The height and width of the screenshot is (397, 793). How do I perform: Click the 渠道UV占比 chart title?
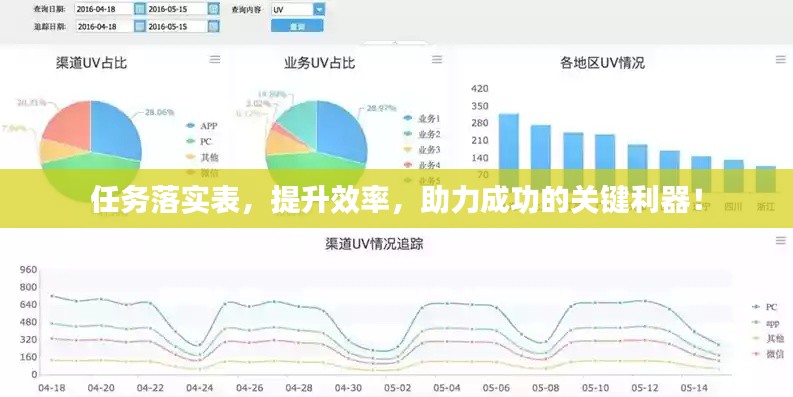click(x=92, y=63)
